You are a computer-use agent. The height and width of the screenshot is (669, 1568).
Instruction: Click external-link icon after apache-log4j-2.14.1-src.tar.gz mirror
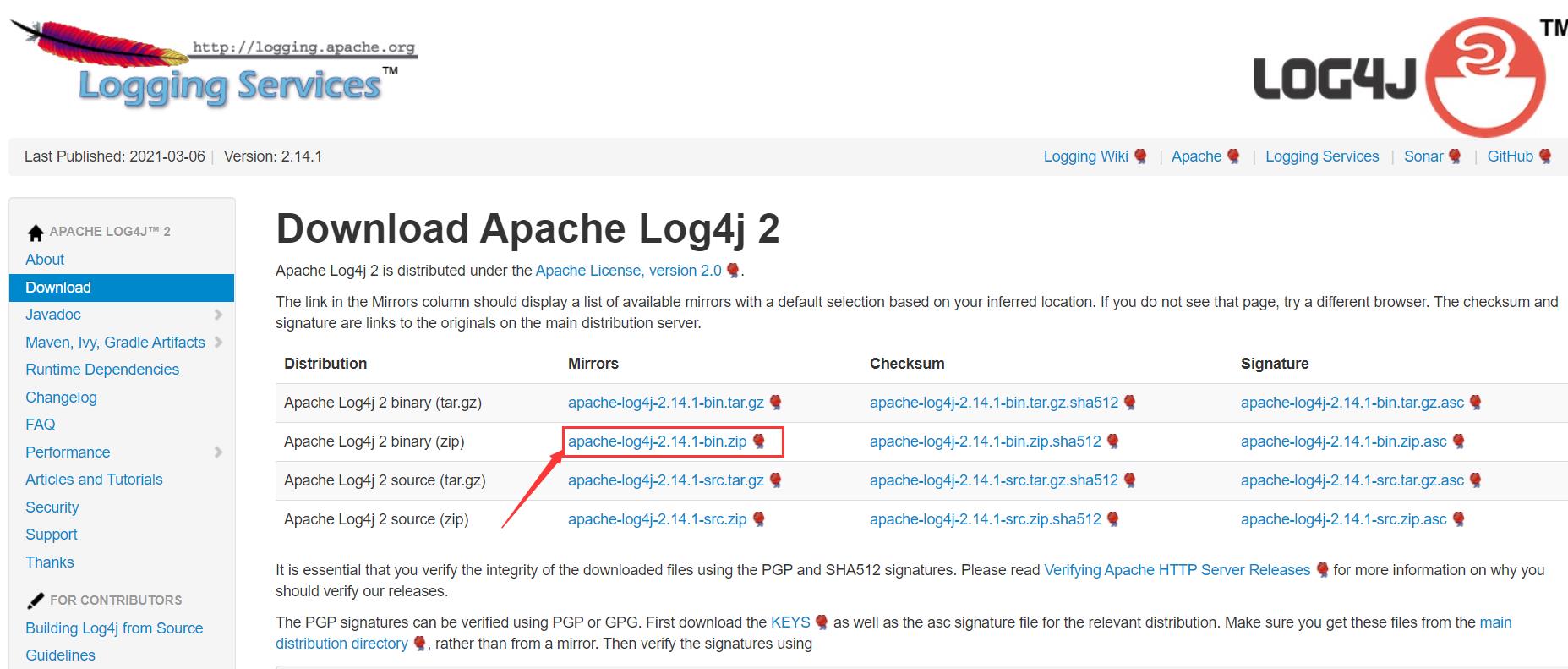point(775,480)
